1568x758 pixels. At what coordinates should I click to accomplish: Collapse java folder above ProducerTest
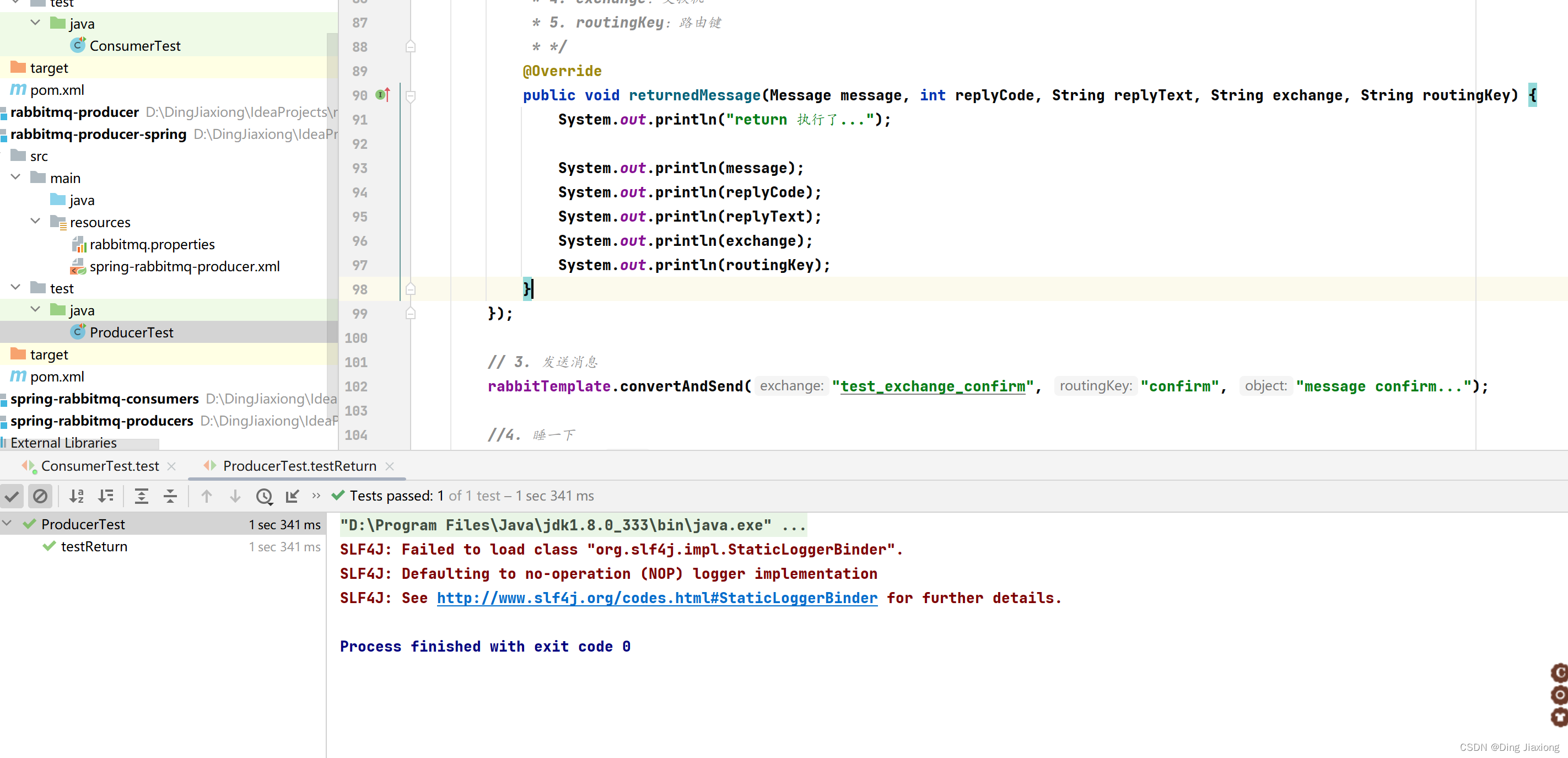tap(35, 309)
